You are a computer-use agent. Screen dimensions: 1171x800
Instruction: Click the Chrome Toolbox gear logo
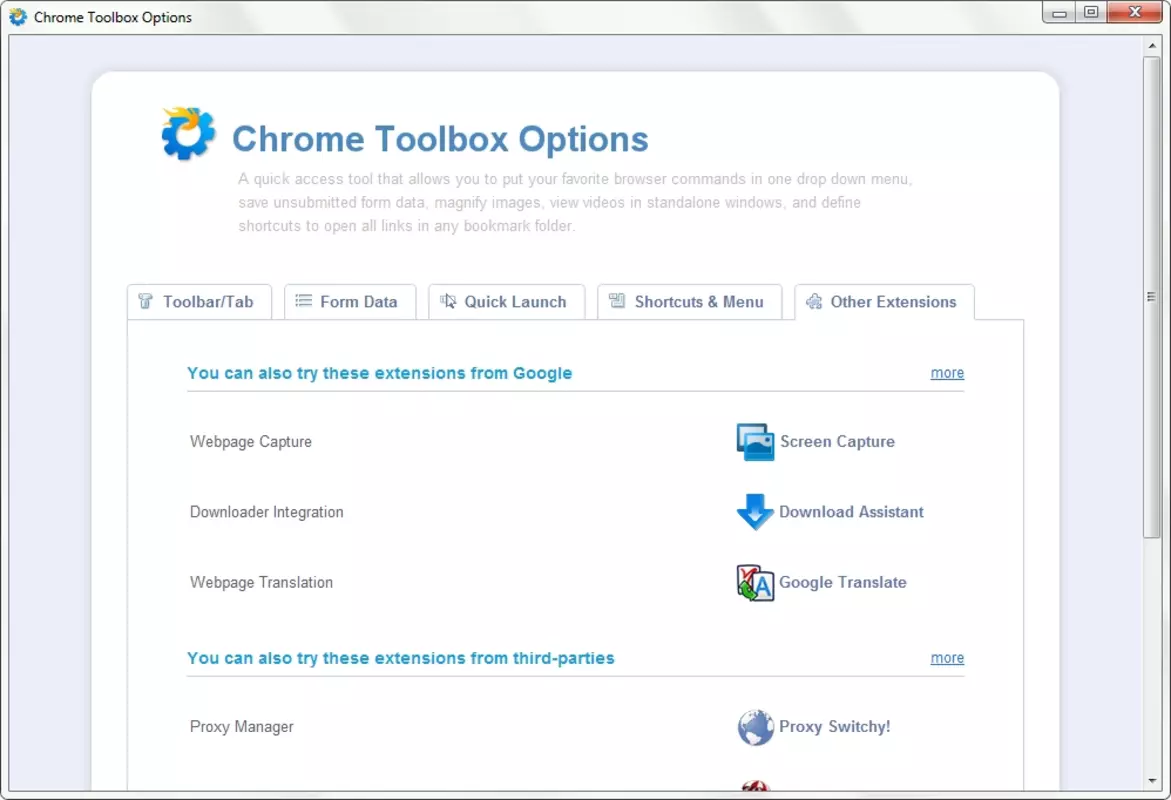188,134
